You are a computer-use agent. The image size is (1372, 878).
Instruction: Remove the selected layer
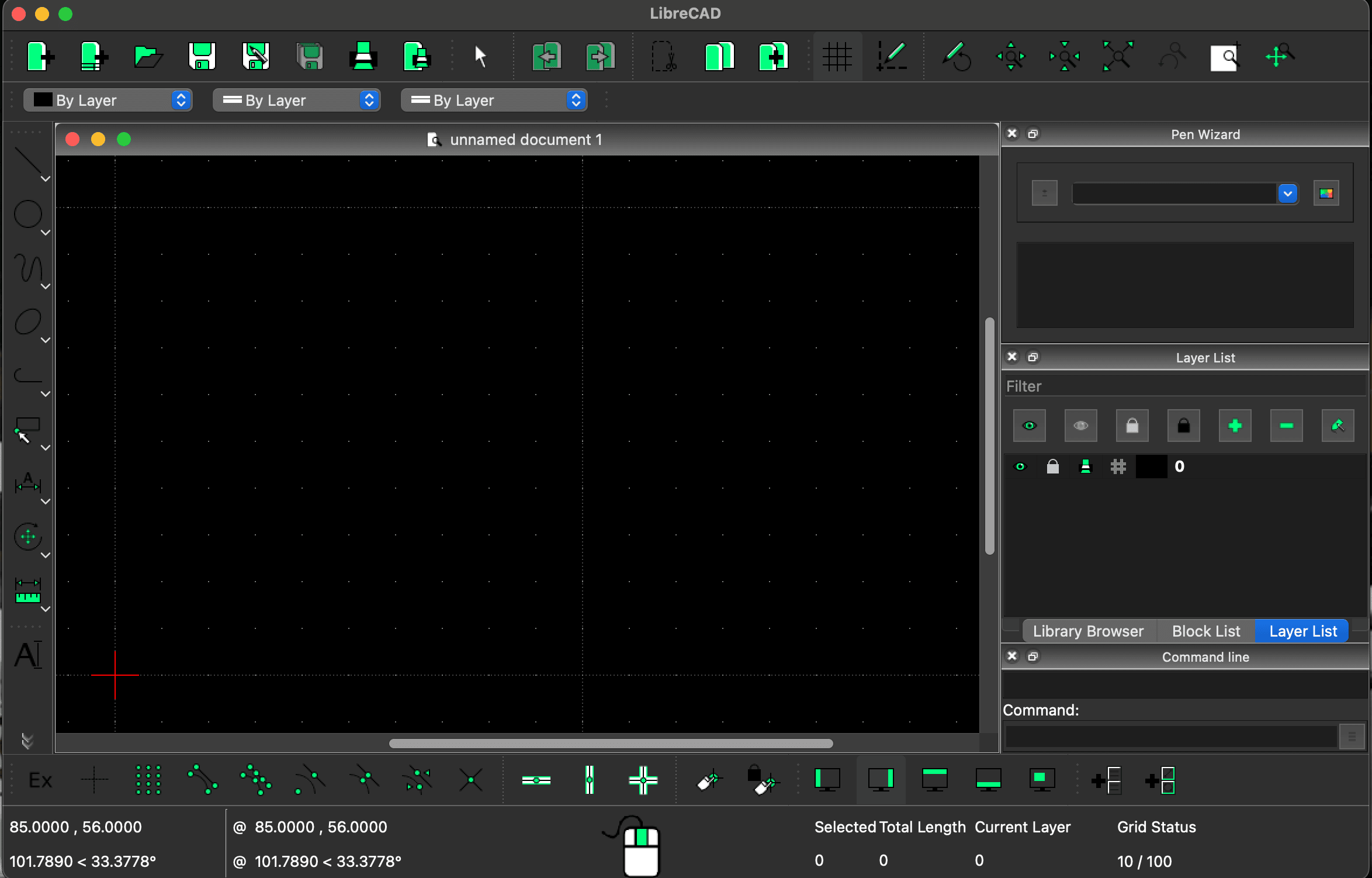1287,426
